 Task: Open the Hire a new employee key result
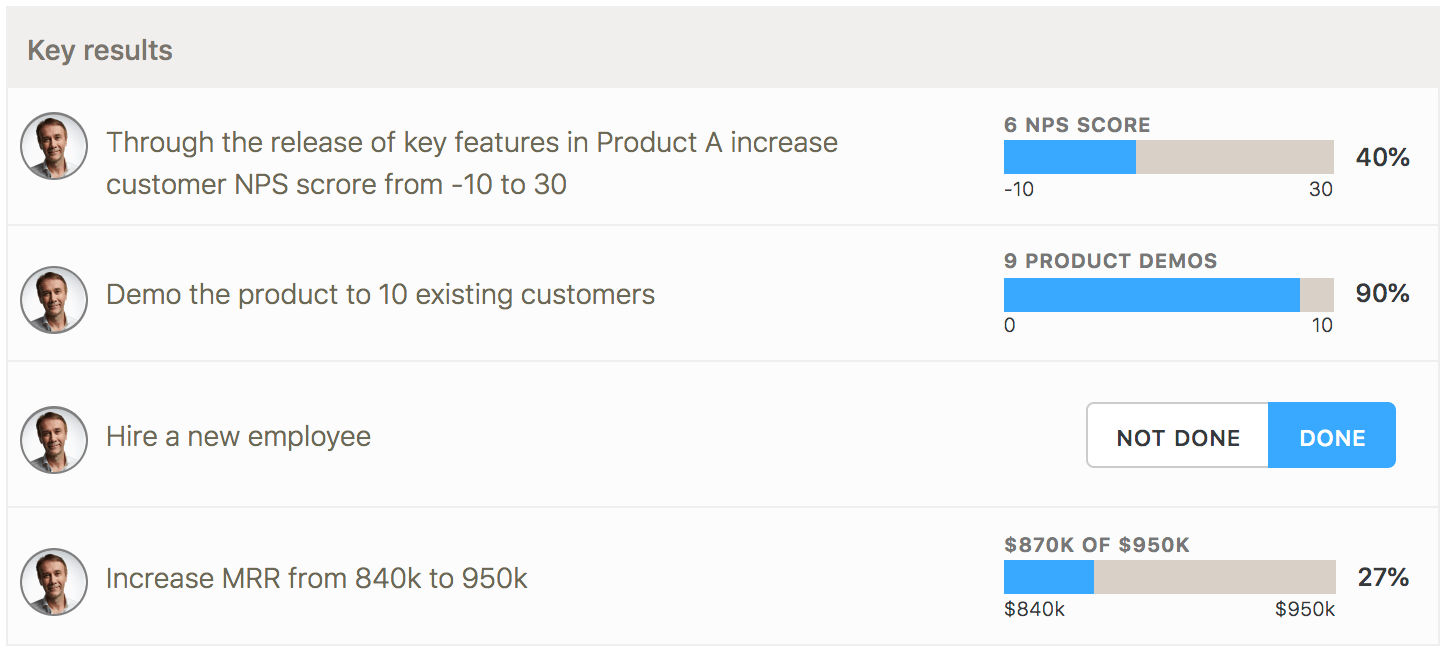(x=238, y=437)
